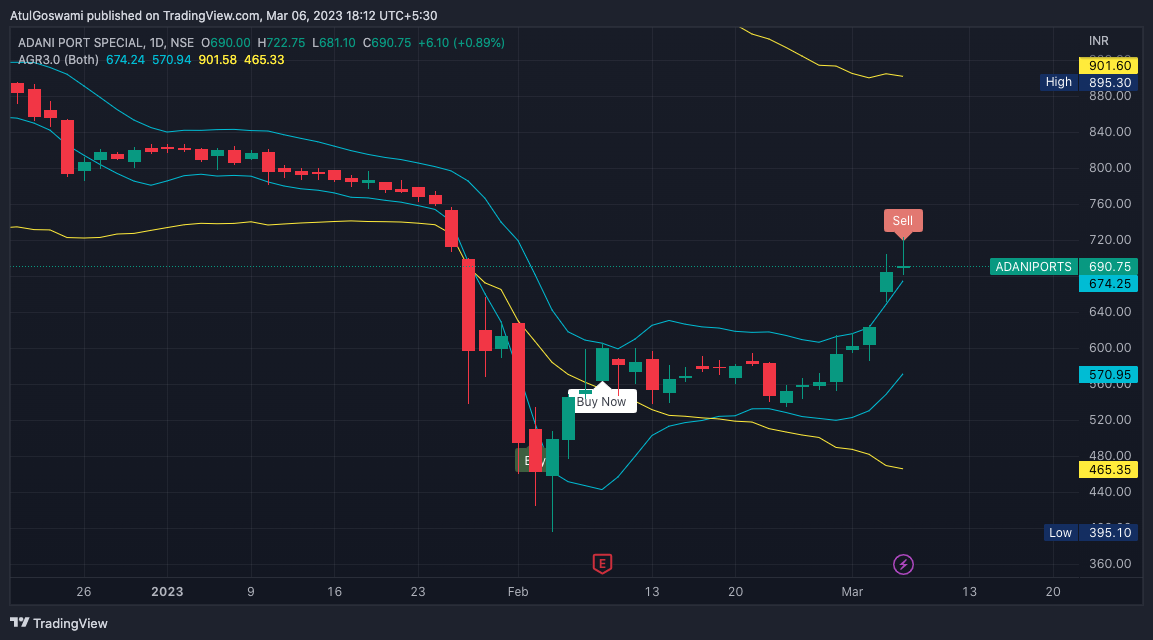This screenshot has width=1153, height=640.
Task: Click the 800.00 price axis label
Action: (1110, 168)
